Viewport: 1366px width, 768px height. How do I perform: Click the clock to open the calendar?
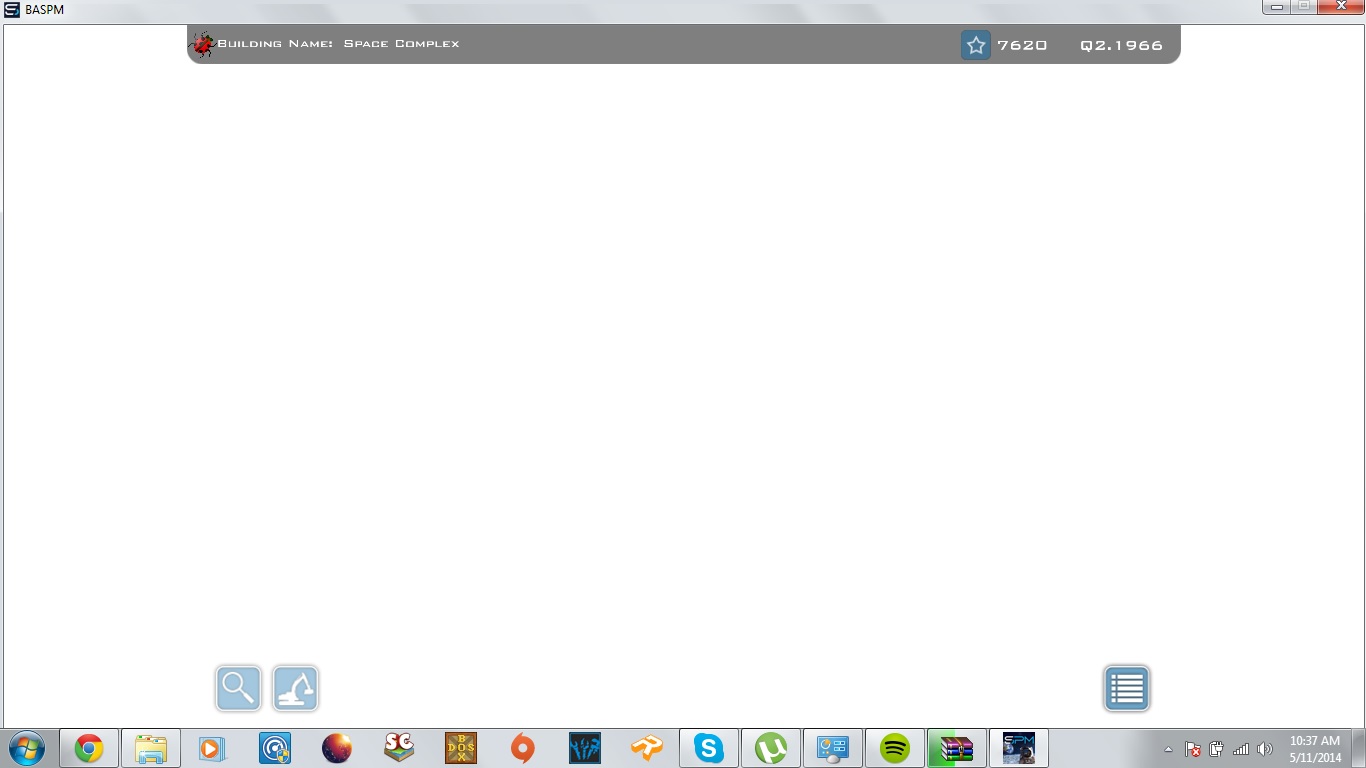point(1317,747)
